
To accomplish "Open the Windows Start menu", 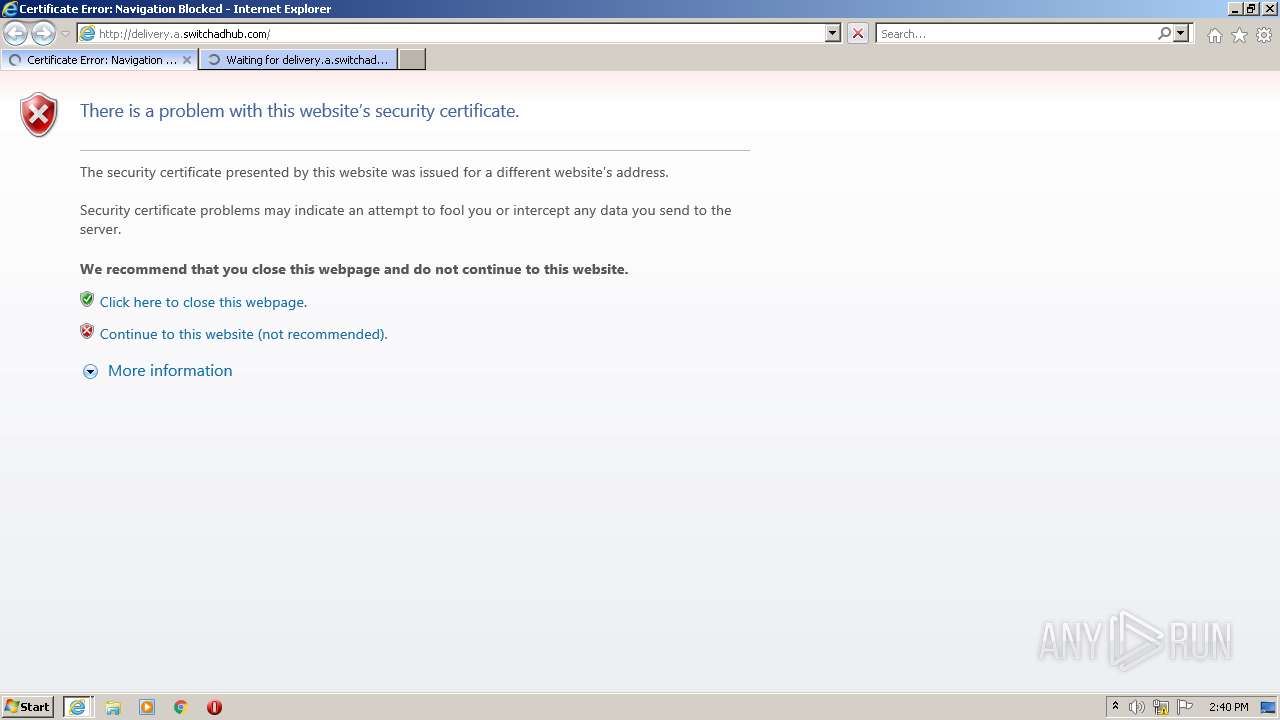I will (28, 706).
